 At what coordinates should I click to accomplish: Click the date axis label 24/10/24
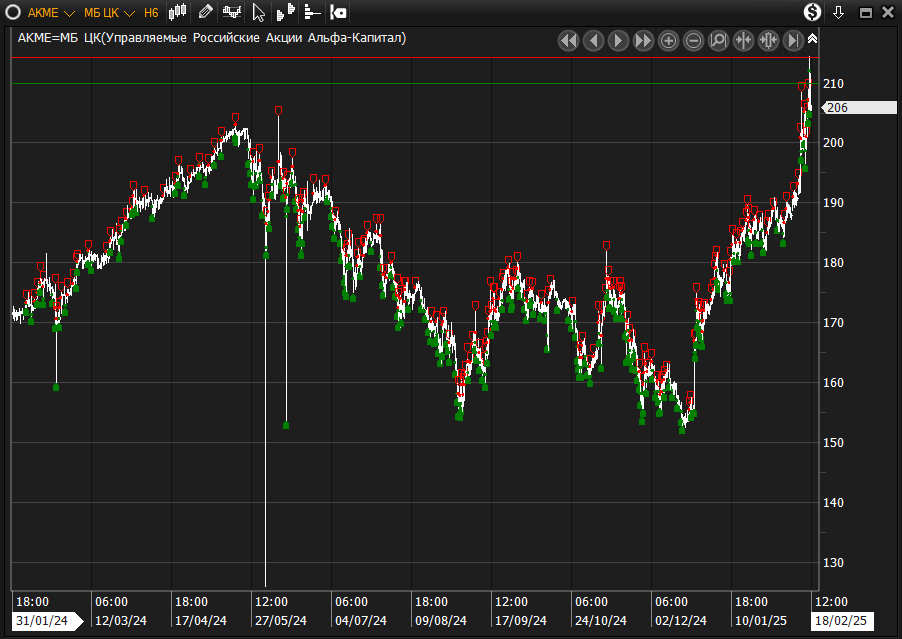pyautogui.click(x=601, y=621)
